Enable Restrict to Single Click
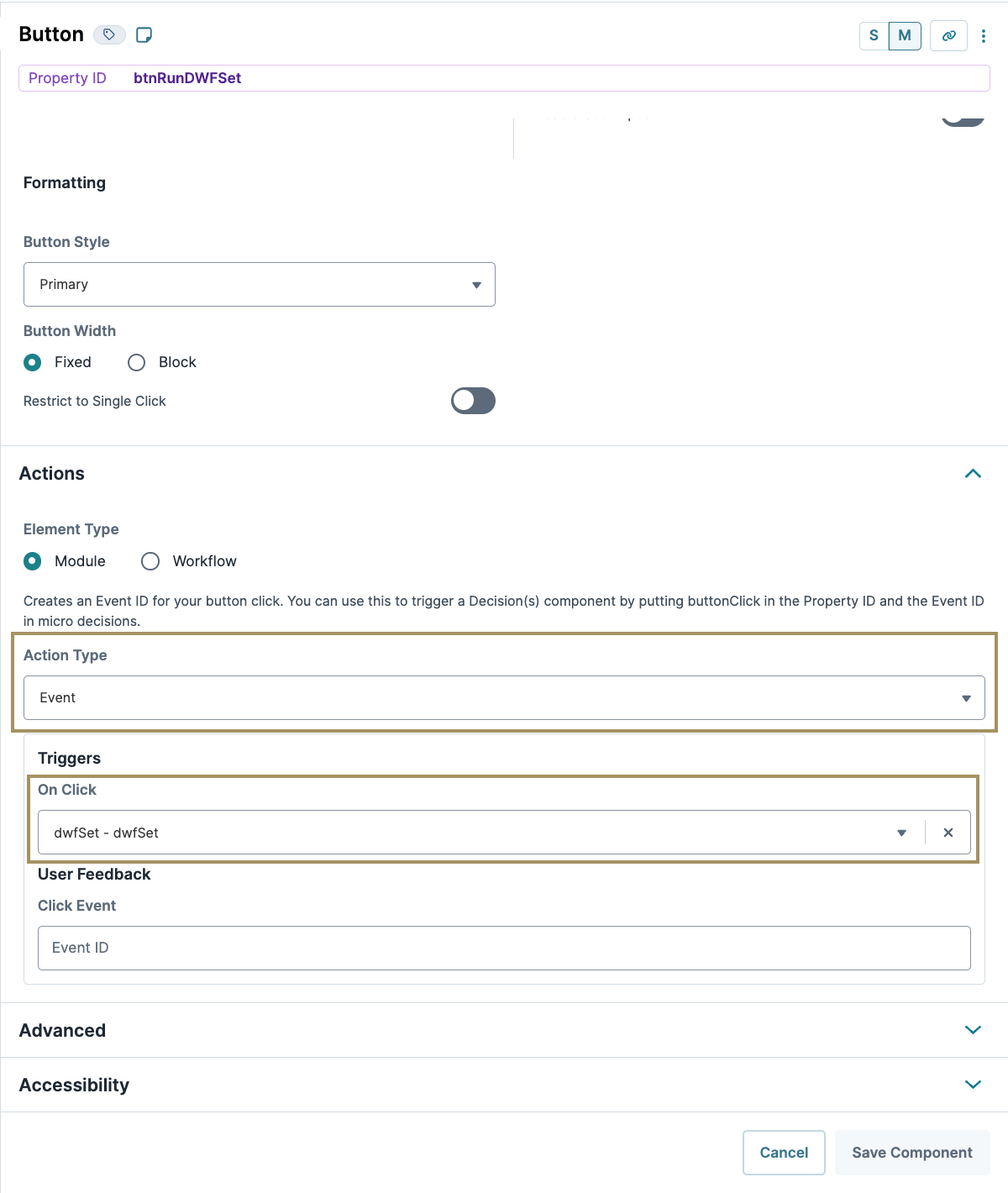Viewport: 1008px width, 1193px height. point(472,401)
